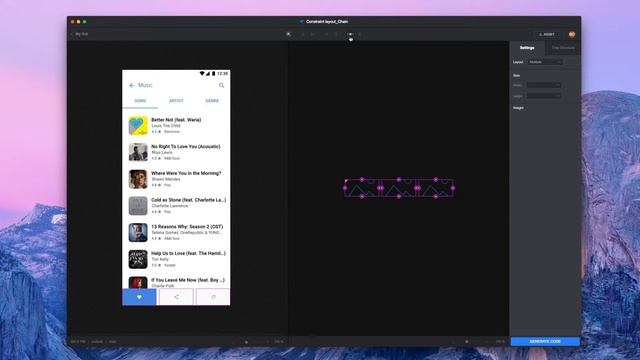Click 'Shawn Mendes' artist text
This screenshot has width=640, height=360.
(x=165, y=179)
